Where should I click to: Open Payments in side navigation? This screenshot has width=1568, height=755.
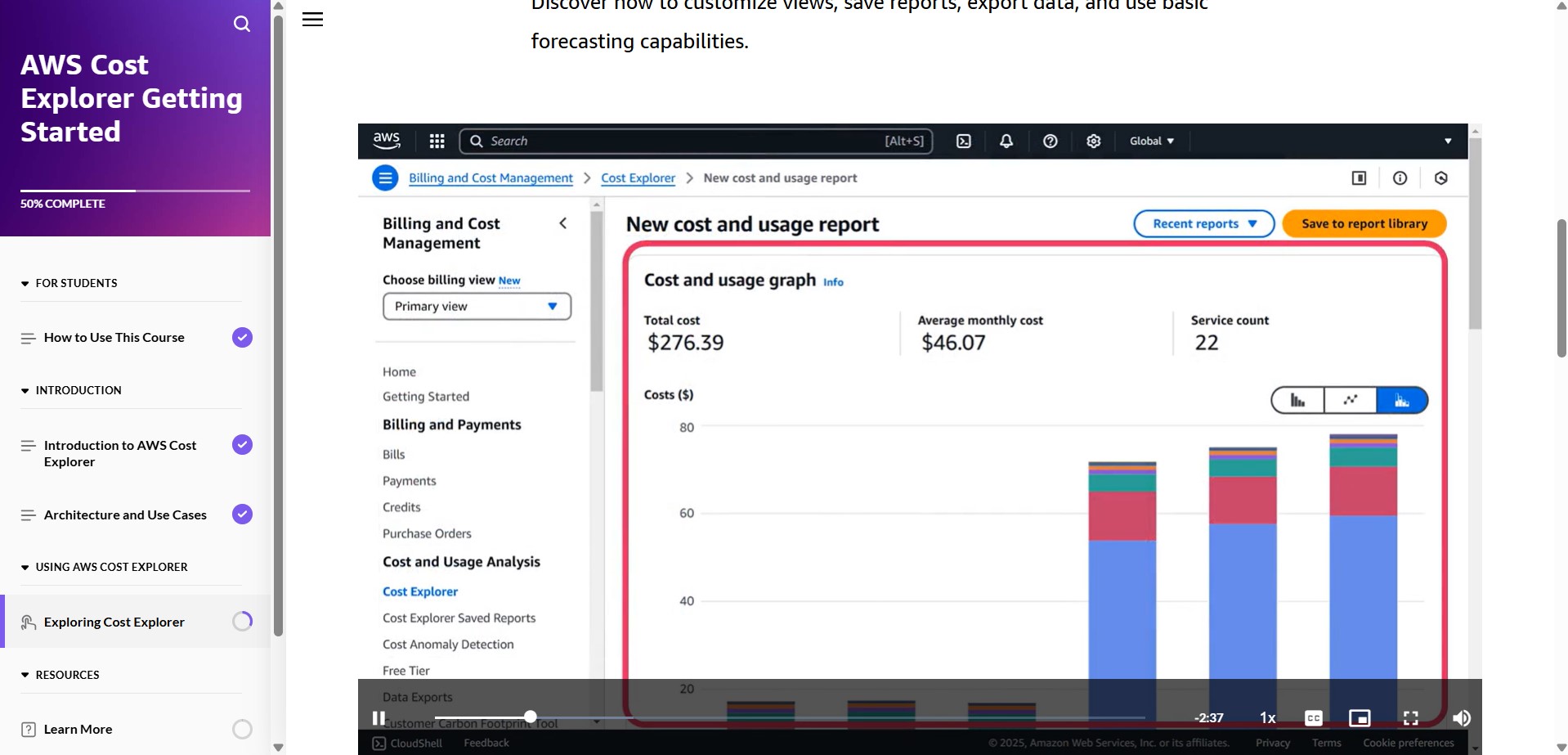(x=410, y=481)
